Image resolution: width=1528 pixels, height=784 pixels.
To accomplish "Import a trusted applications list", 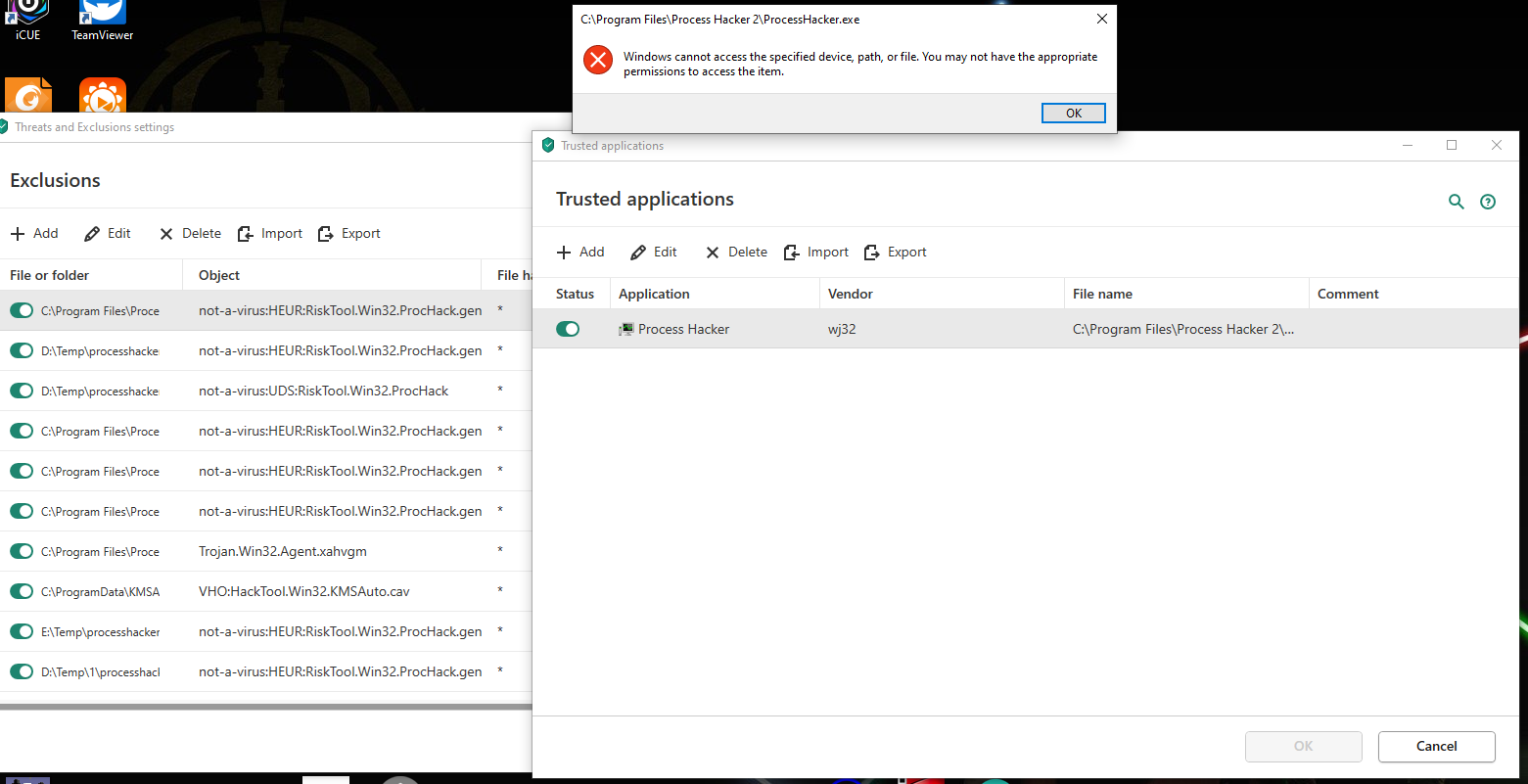I will (x=816, y=253).
